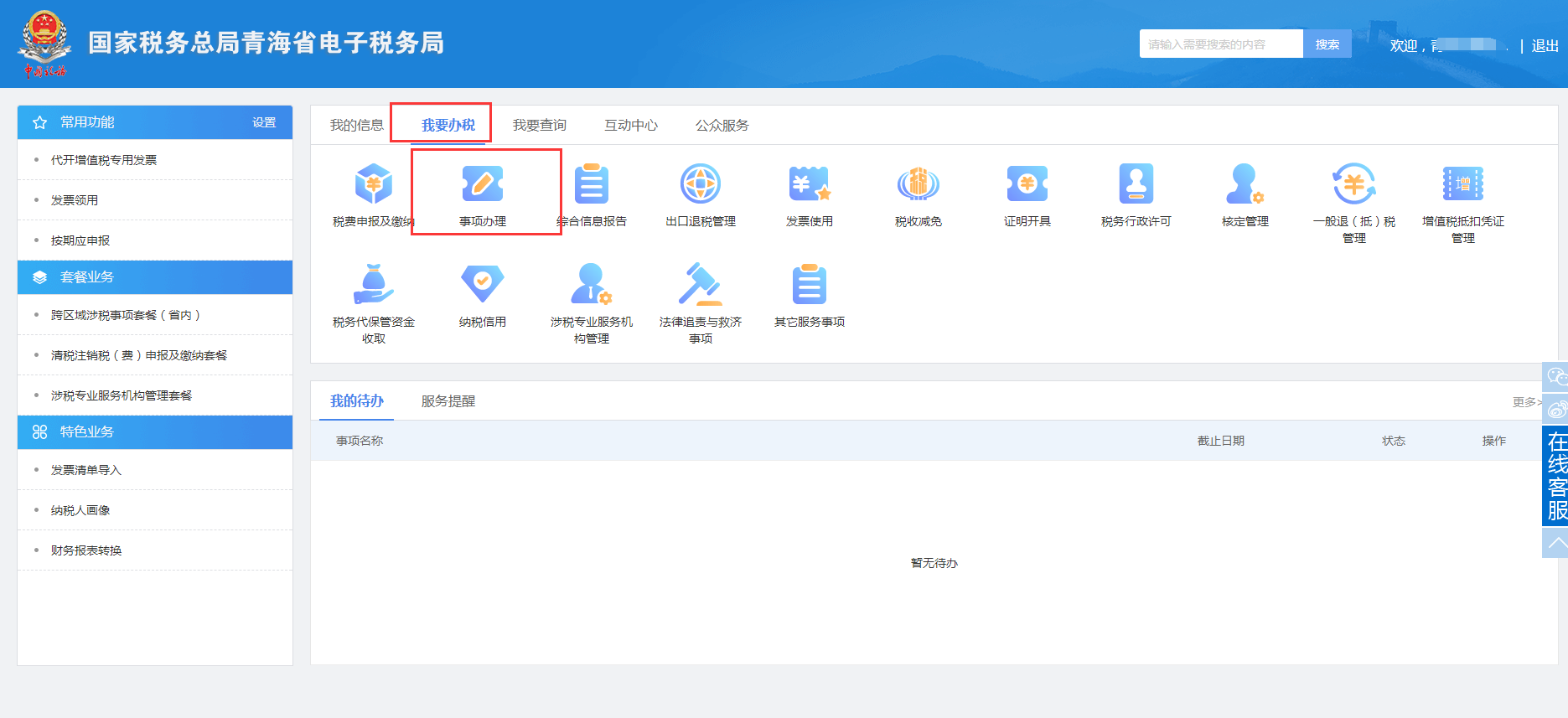Open 财务报表转换 sidebar item
Image resolution: width=1568 pixels, height=718 pixels.
point(86,550)
